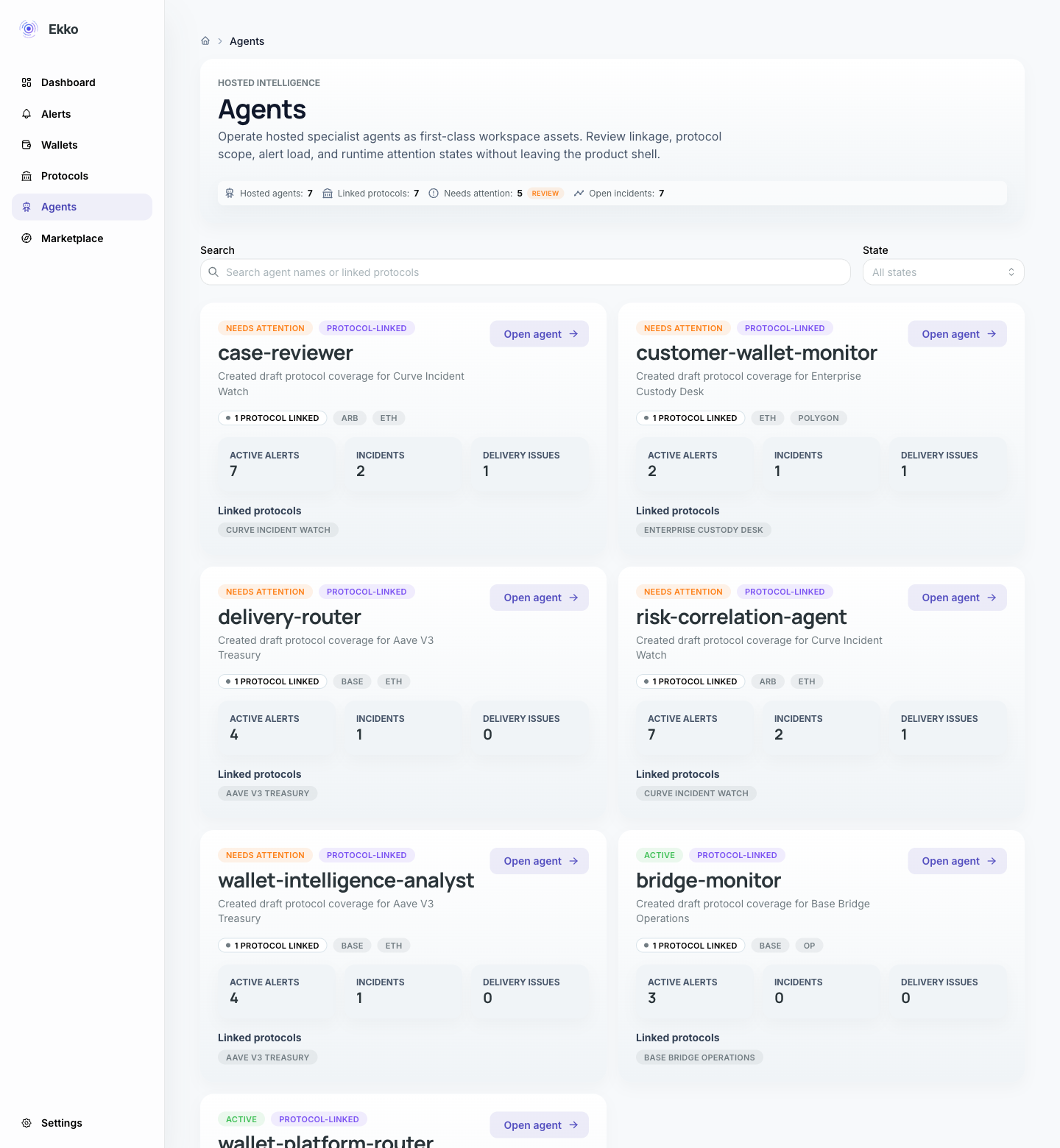The width and height of the screenshot is (1060, 1148).
Task: Click CURVE INCIDENT WATCH chip on case-reviewer
Action: click(278, 530)
